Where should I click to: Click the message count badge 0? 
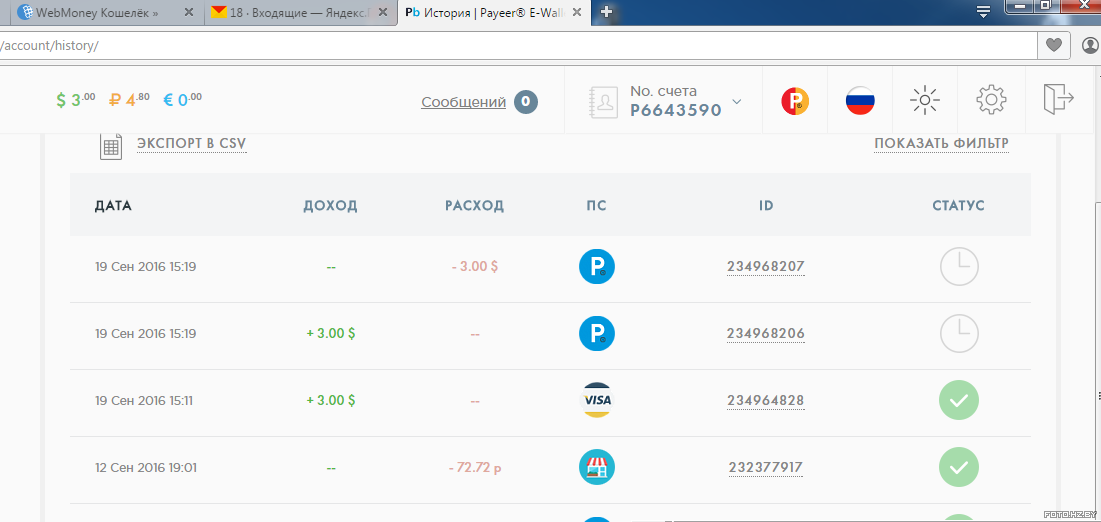[526, 102]
